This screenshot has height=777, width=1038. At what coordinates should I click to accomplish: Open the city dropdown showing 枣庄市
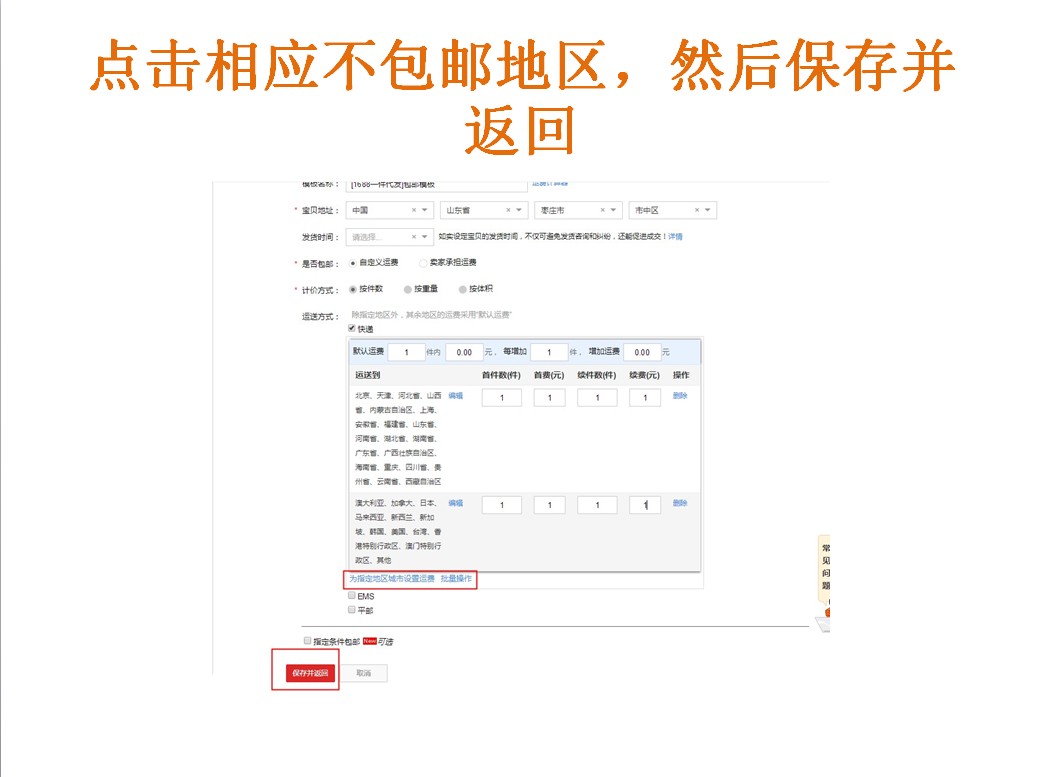click(x=613, y=210)
